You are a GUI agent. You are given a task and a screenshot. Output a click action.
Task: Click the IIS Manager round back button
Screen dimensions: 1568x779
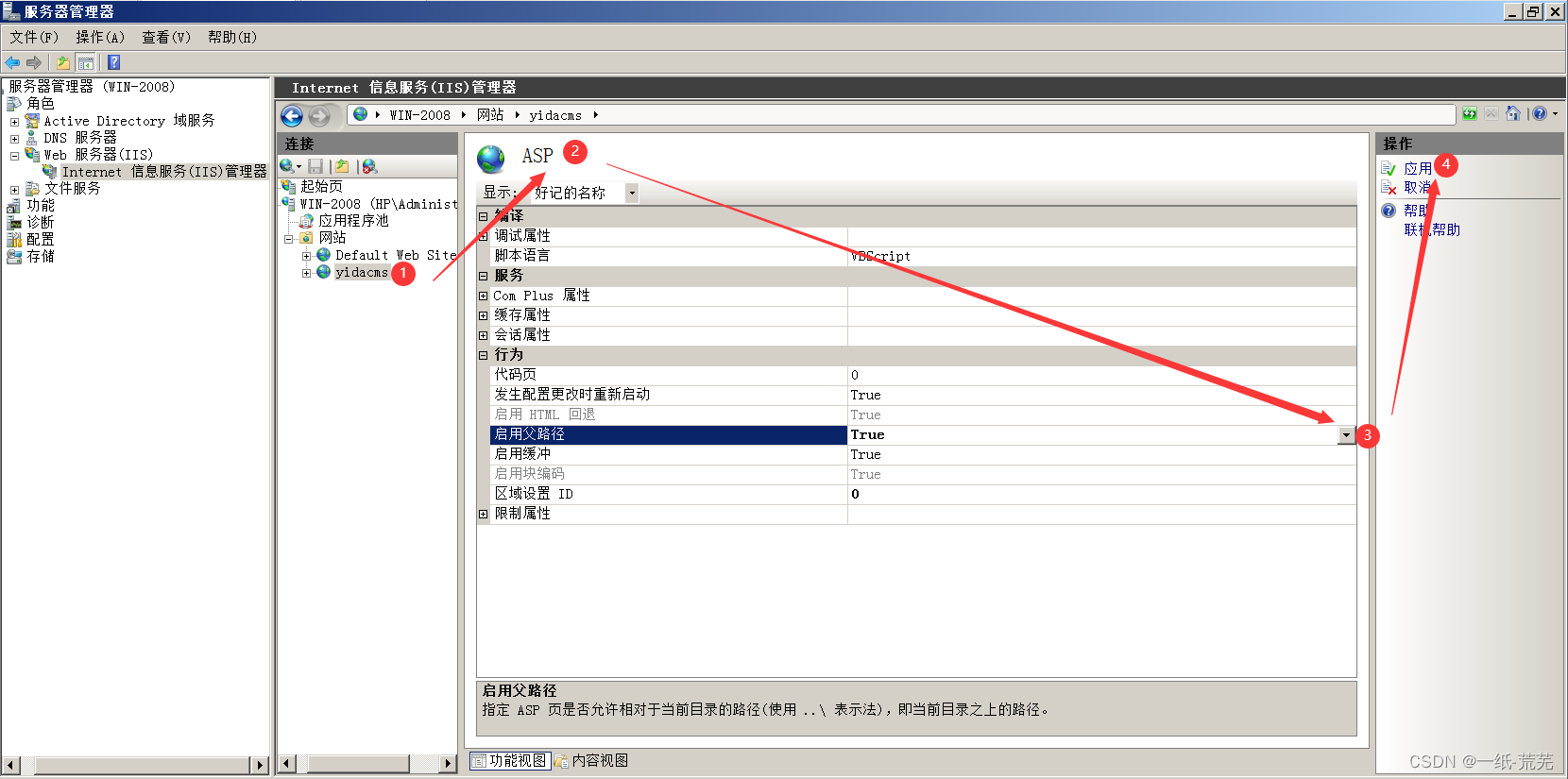292,116
